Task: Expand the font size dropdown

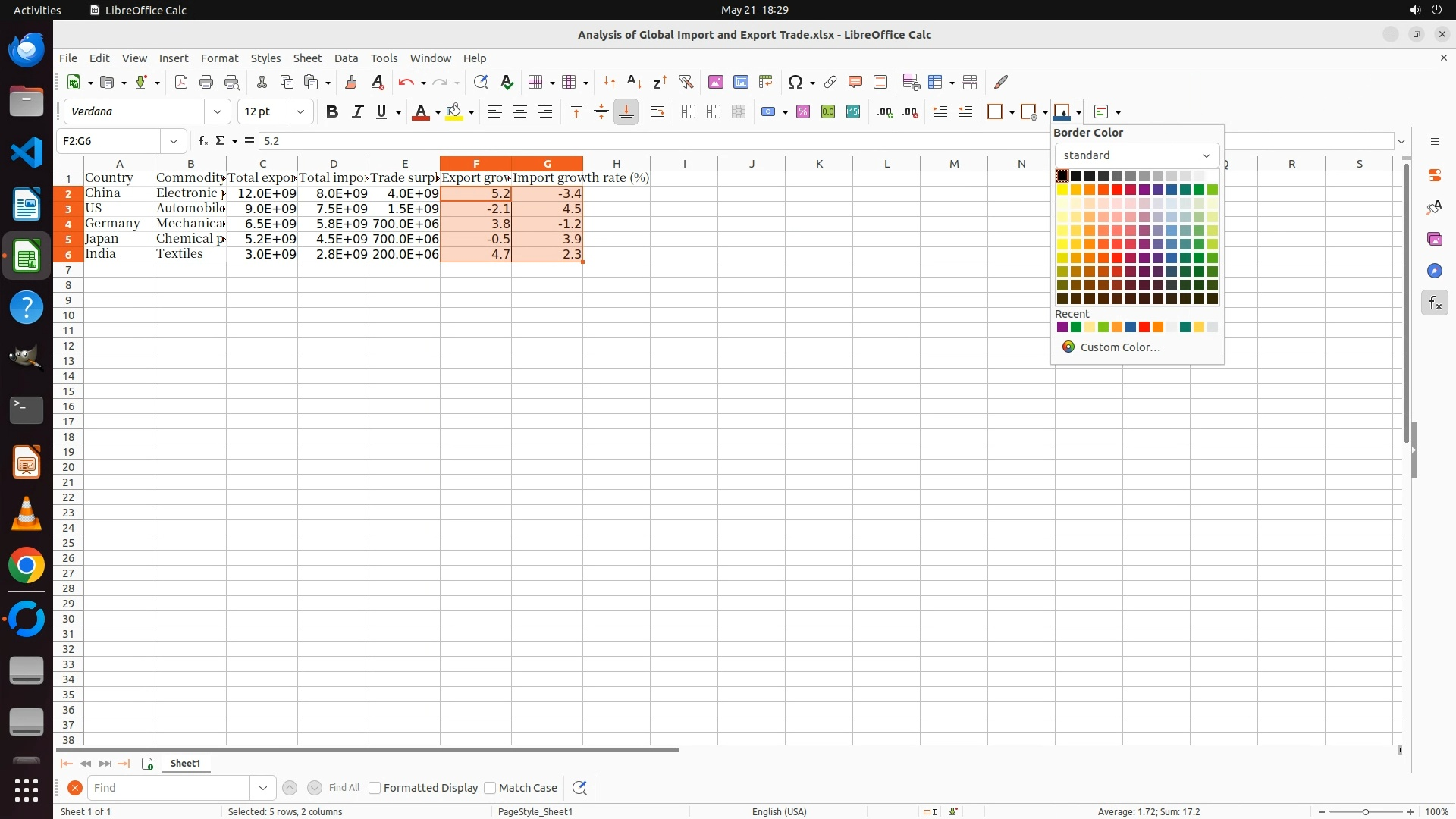Action: (x=300, y=112)
